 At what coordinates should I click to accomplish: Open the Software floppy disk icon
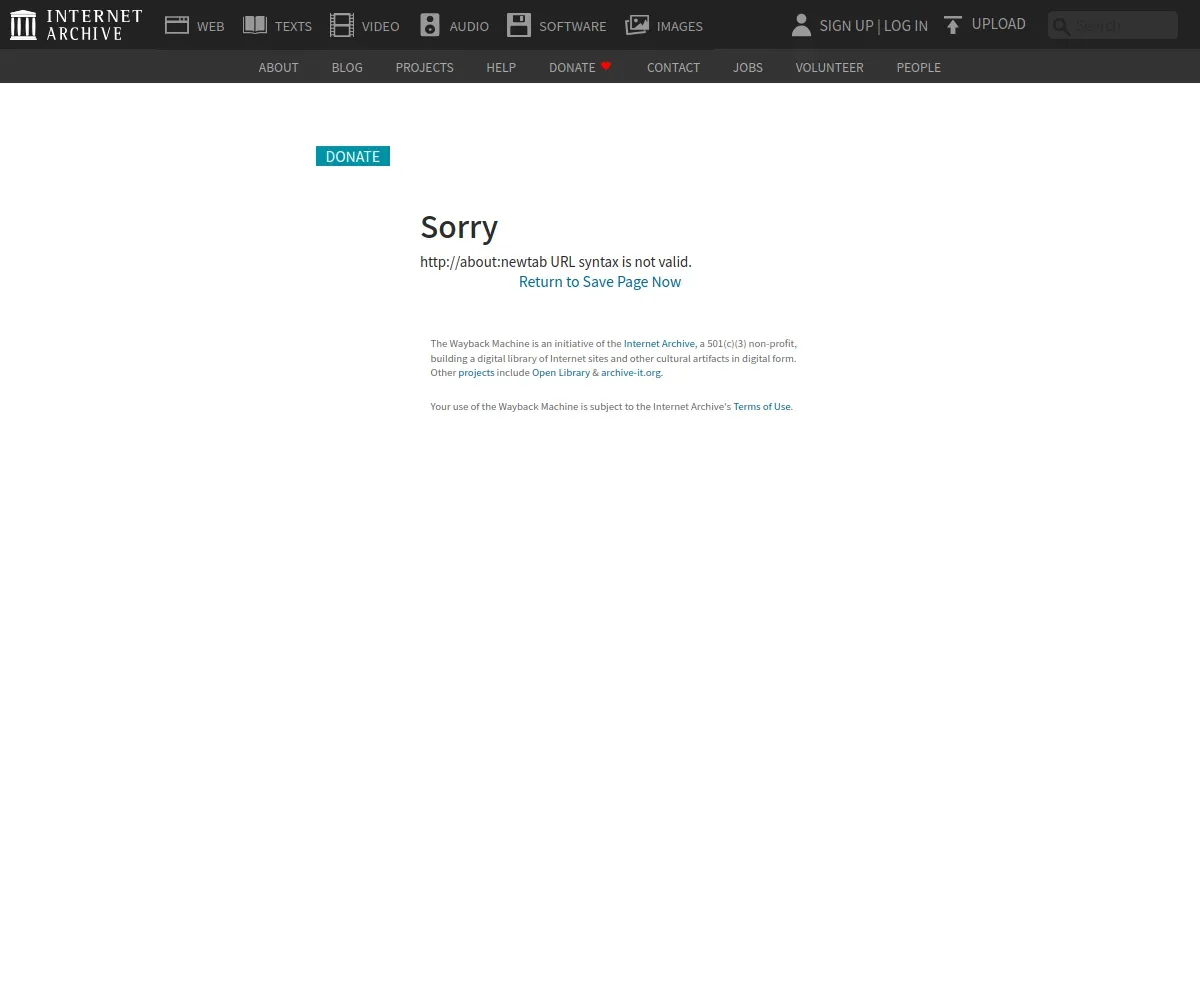coord(519,25)
